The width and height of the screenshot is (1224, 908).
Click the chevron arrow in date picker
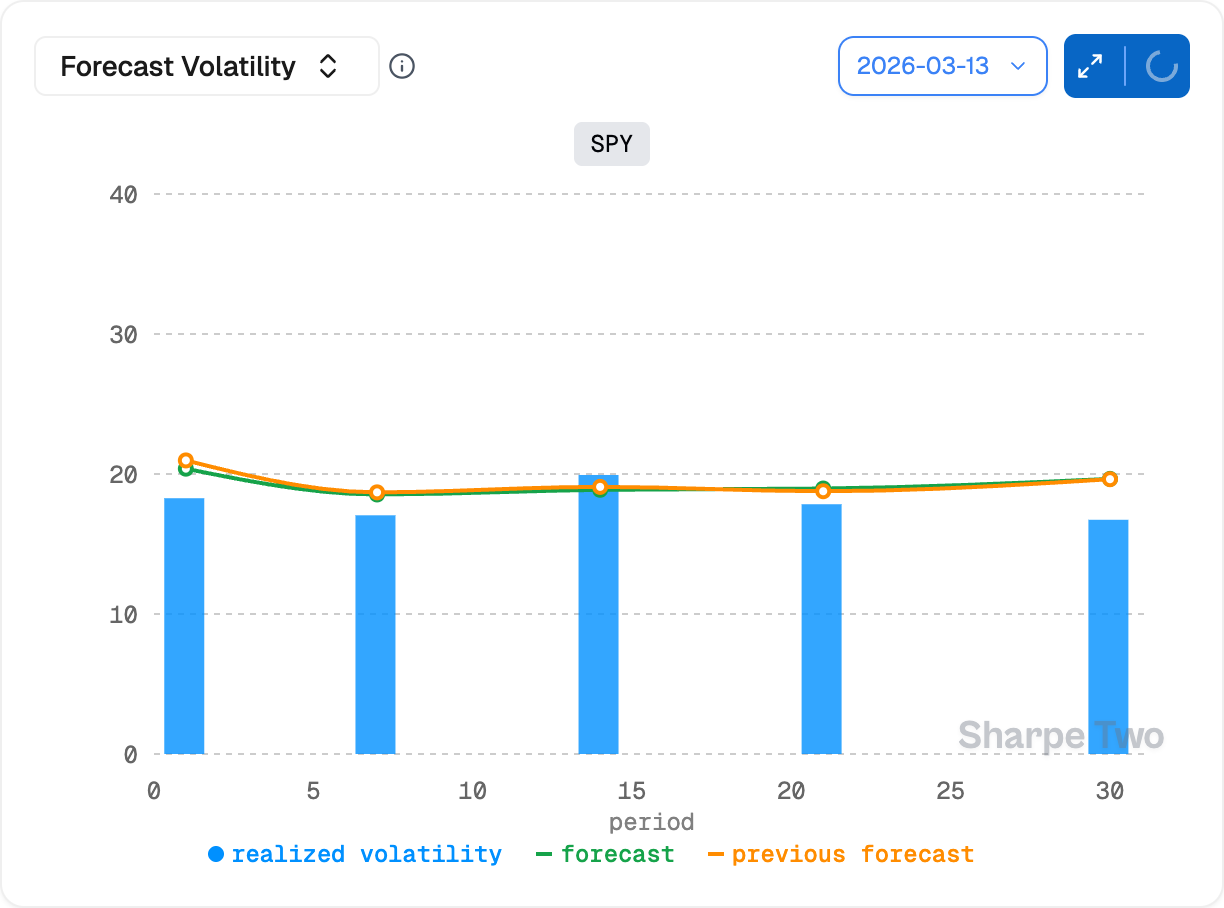(x=1018, y=66)
